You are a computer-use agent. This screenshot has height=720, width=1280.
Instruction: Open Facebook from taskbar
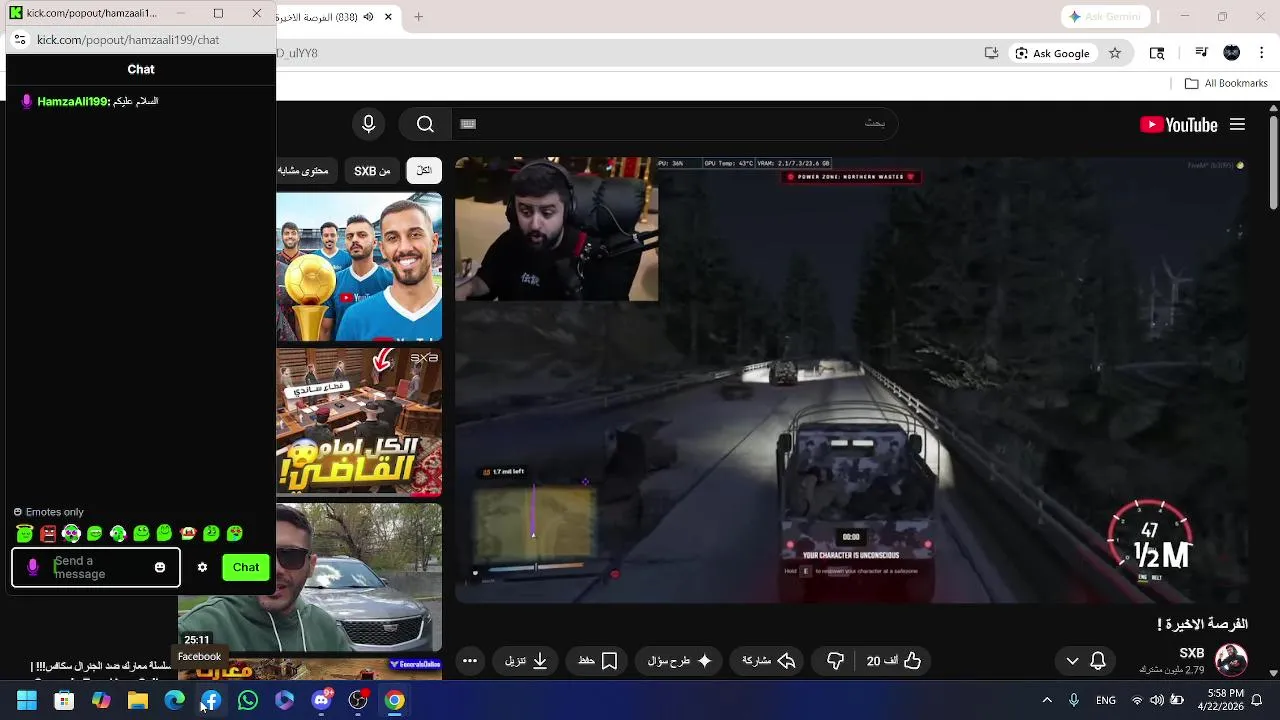point(211,700)
